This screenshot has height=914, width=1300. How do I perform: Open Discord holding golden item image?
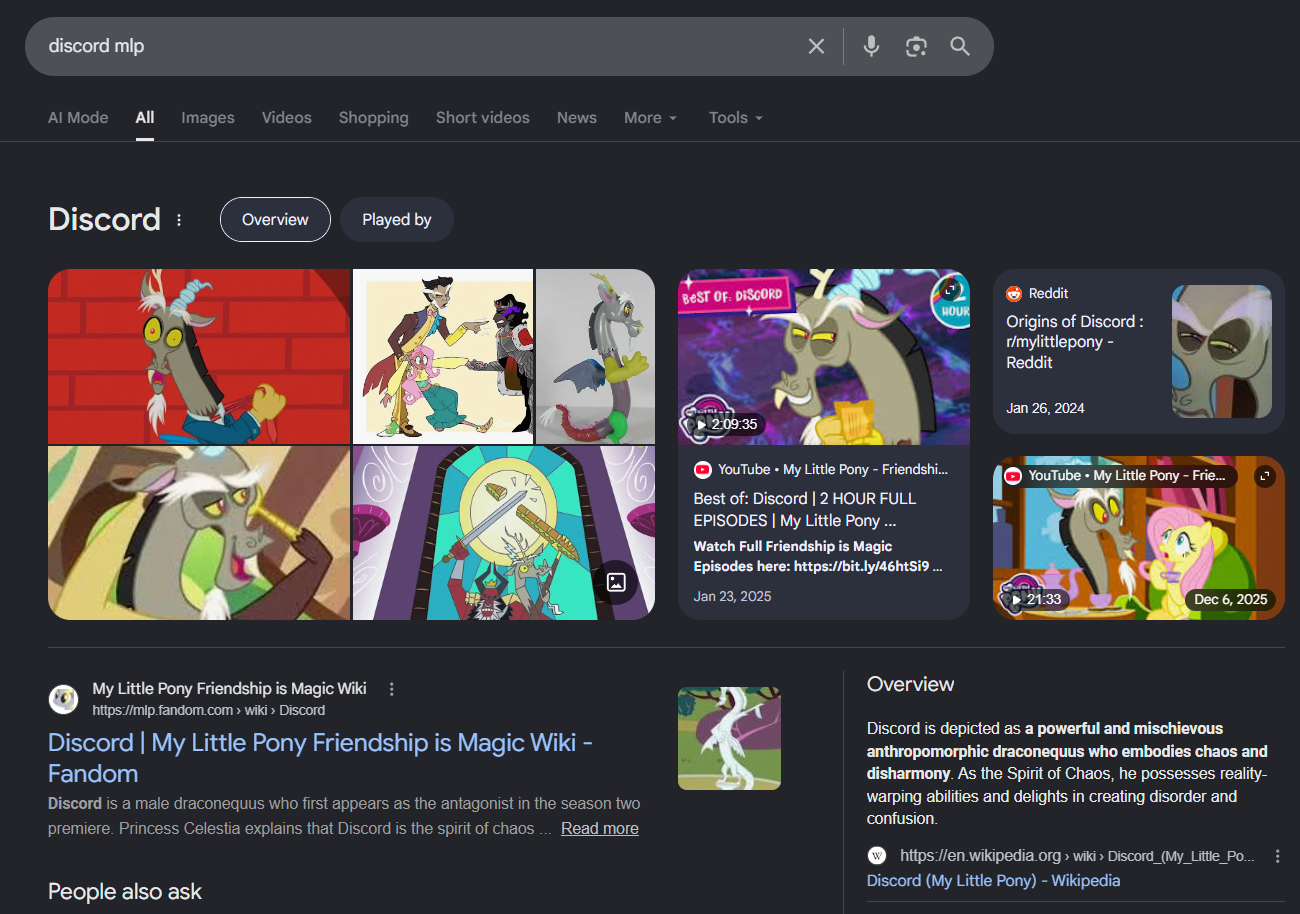pos(199,533)
